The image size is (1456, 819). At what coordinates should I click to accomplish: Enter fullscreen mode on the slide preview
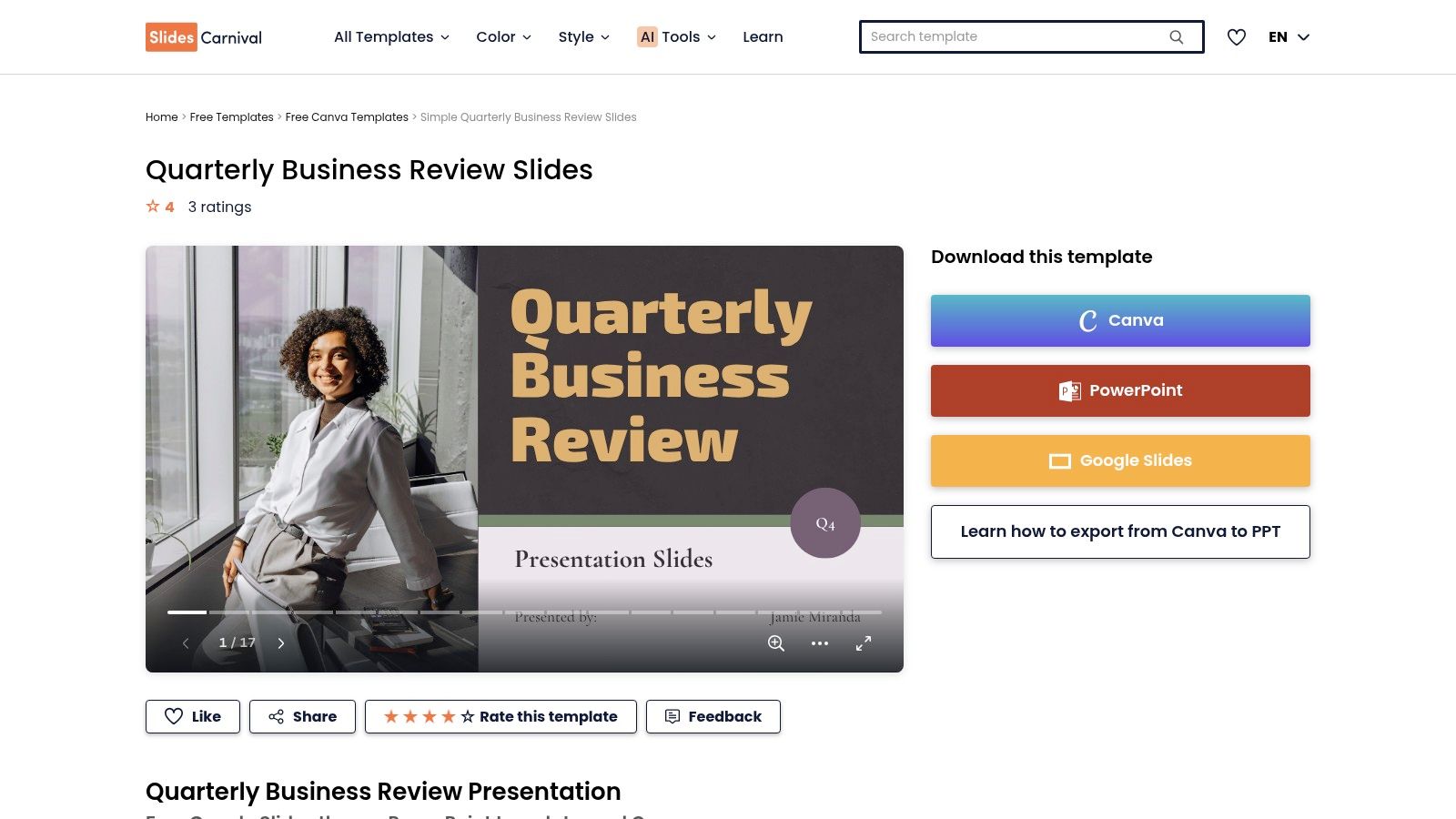coord(864,642)
